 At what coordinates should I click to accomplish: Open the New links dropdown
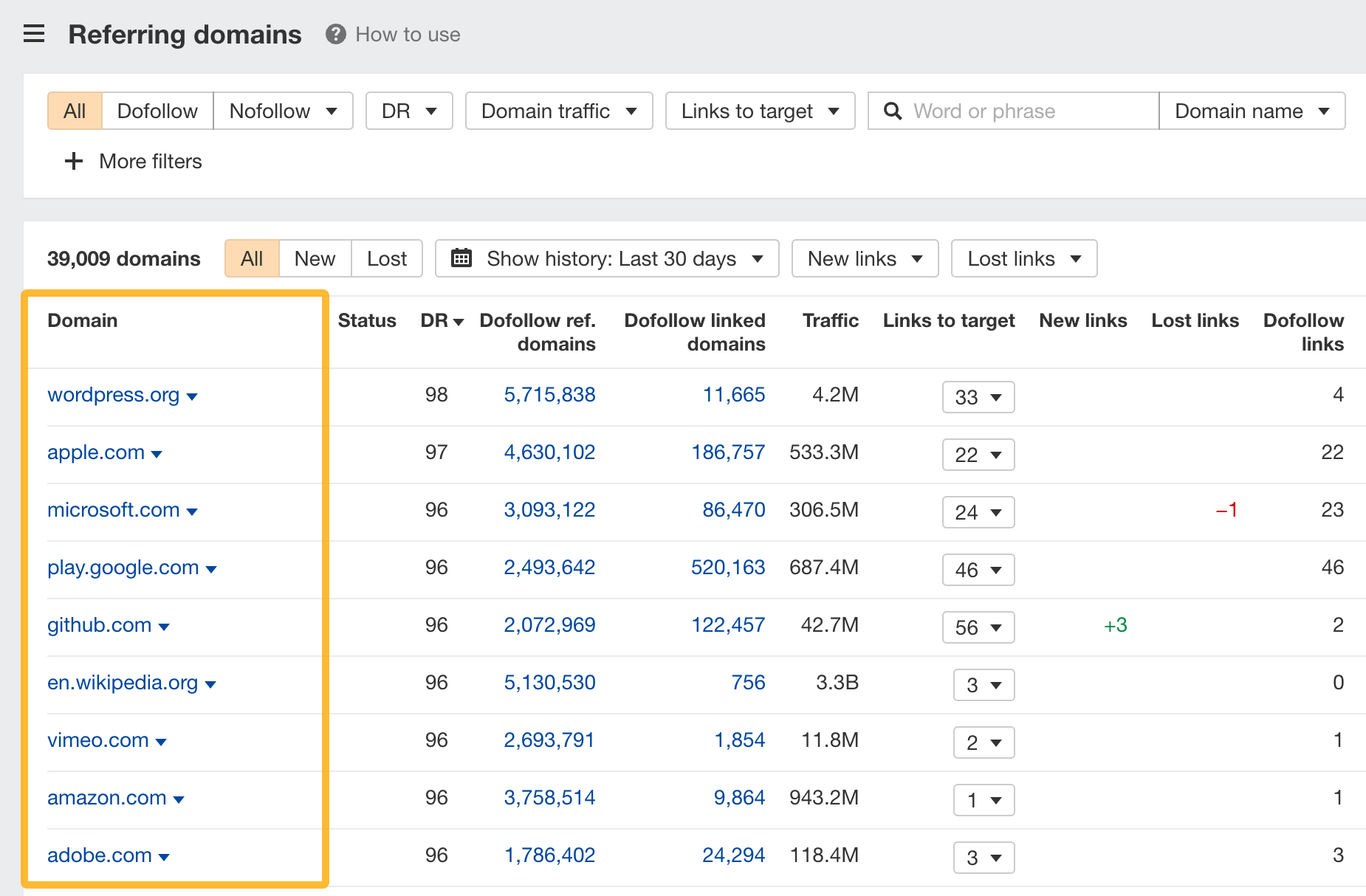point(865,258)
